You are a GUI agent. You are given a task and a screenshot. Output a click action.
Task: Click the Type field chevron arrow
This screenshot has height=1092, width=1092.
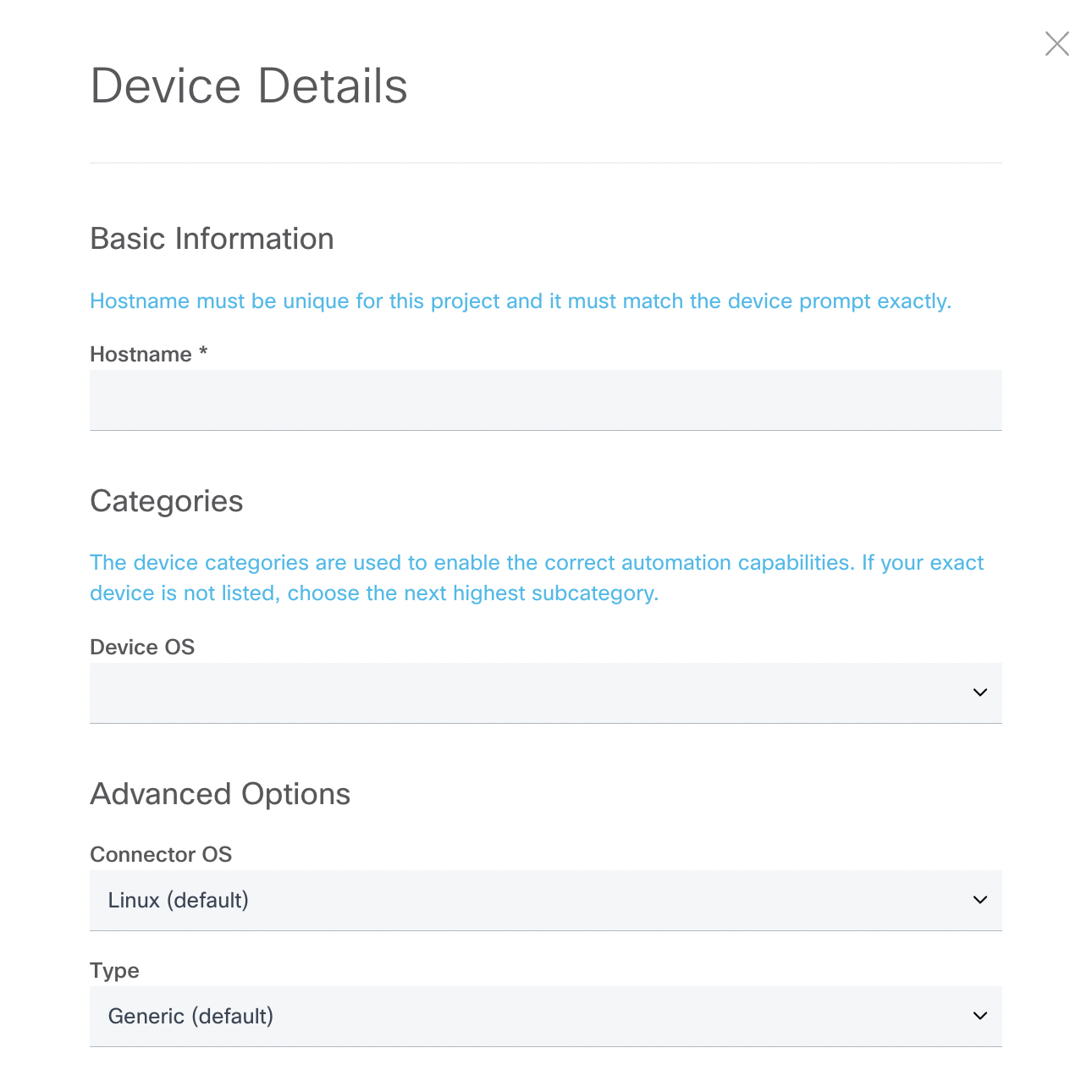(x=980, y=1016)
